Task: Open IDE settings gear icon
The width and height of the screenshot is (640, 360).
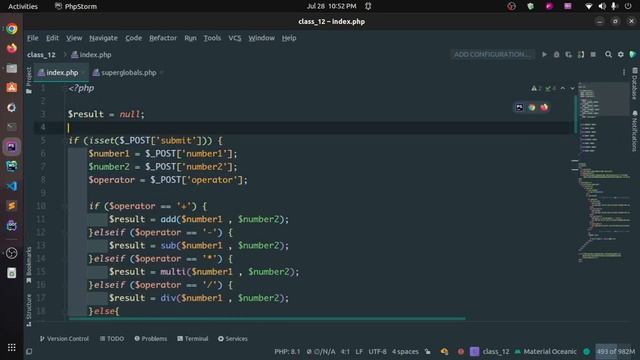Action: (621, 54)
